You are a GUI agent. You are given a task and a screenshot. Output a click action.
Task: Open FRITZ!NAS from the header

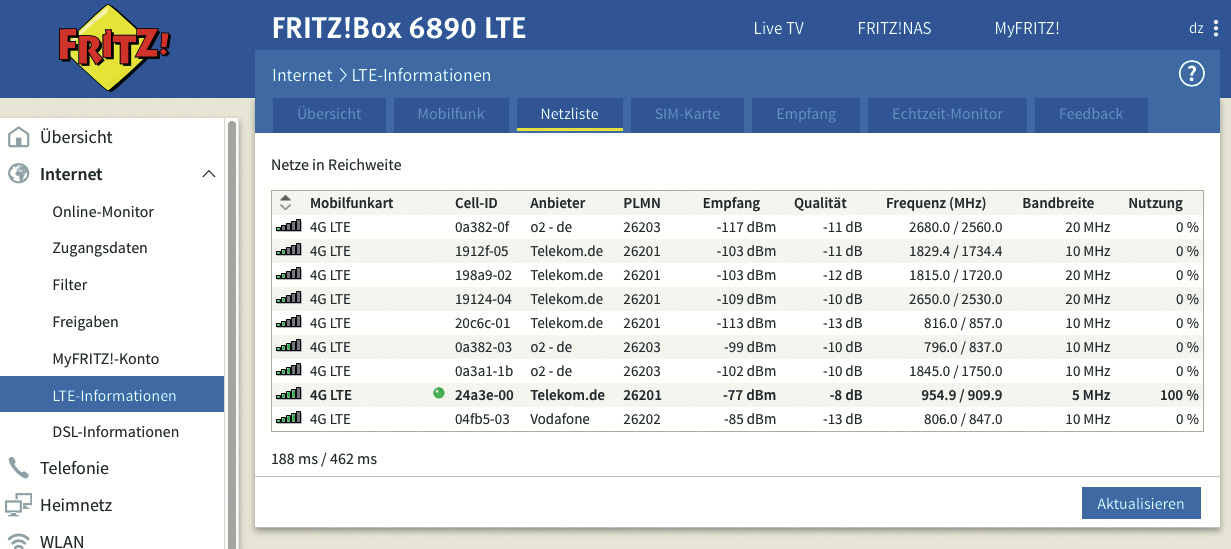coord(894,28)
